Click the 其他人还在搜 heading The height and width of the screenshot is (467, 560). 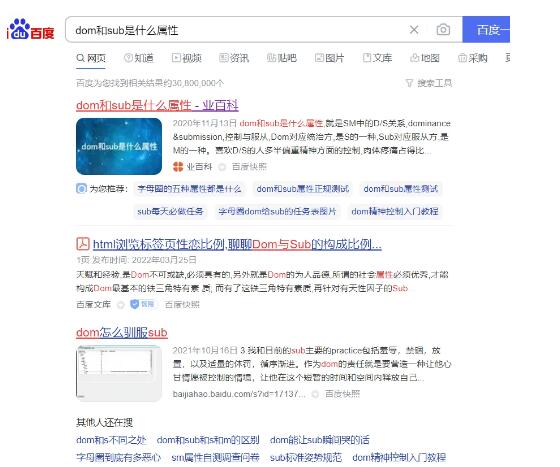tap(104, 423)
